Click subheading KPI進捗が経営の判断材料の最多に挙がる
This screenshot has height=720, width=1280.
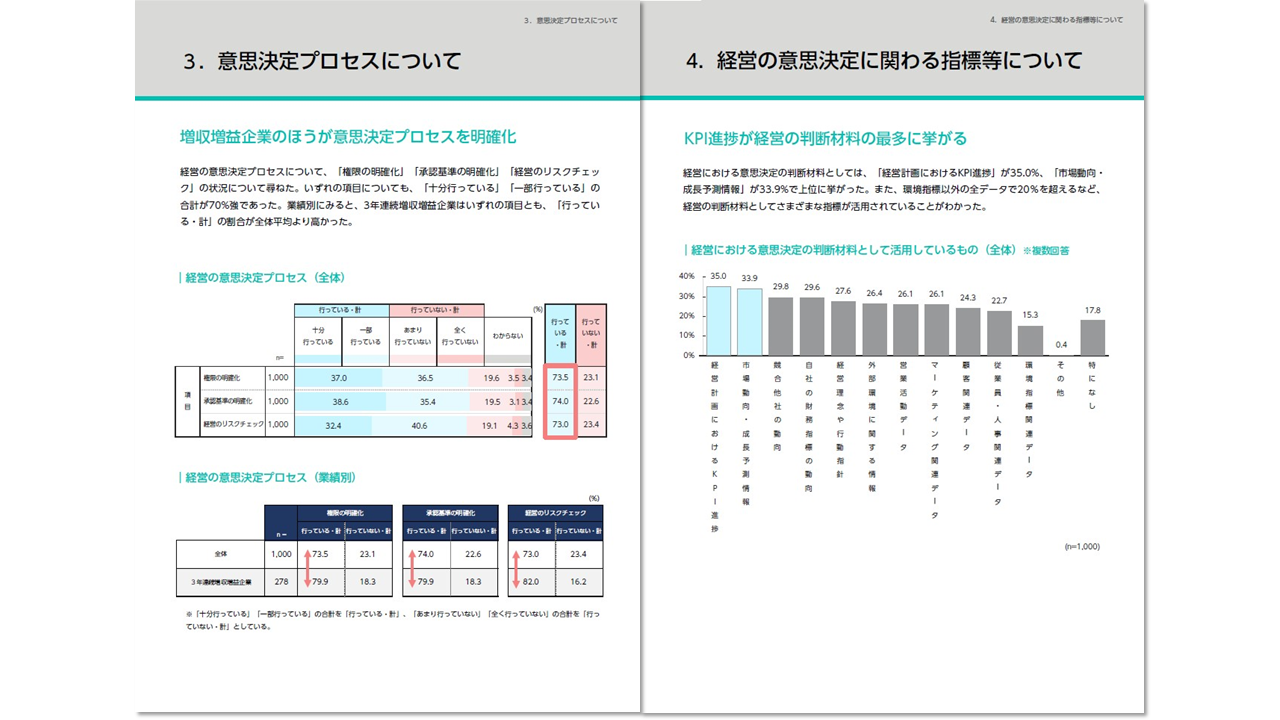[x=825, y=138]
